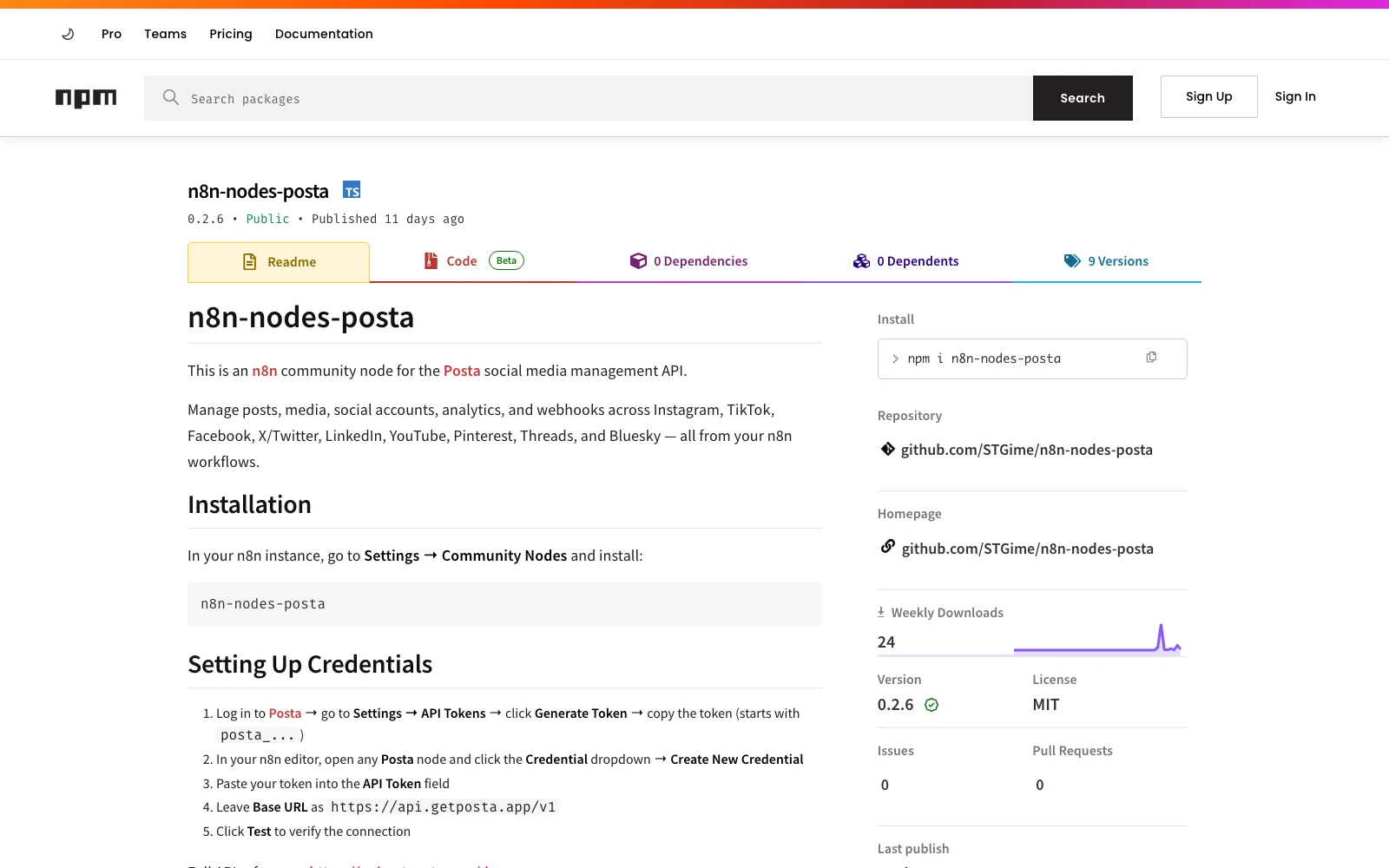This screenshot has height=868, width=1389.
Task: Click the version verified checkmark icon
Action: click(x=931, y=705)
